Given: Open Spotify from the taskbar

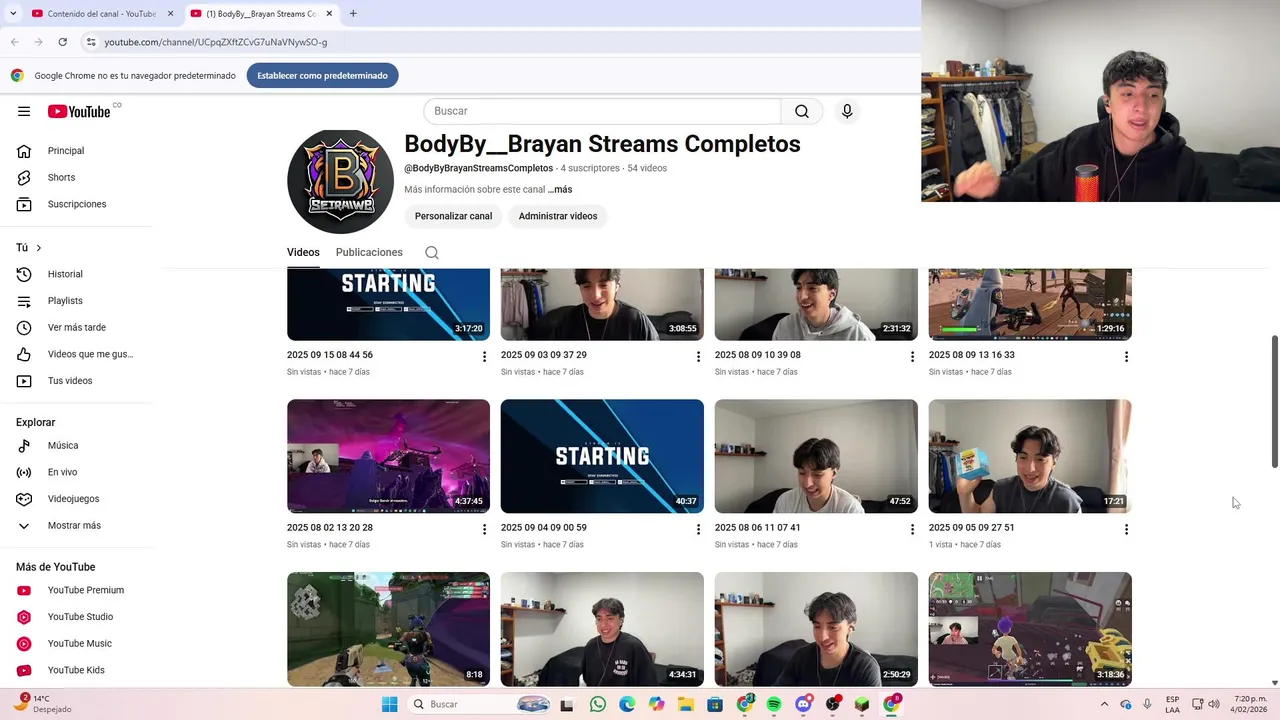Looking at the screenshot, I should tap(774, 704).
